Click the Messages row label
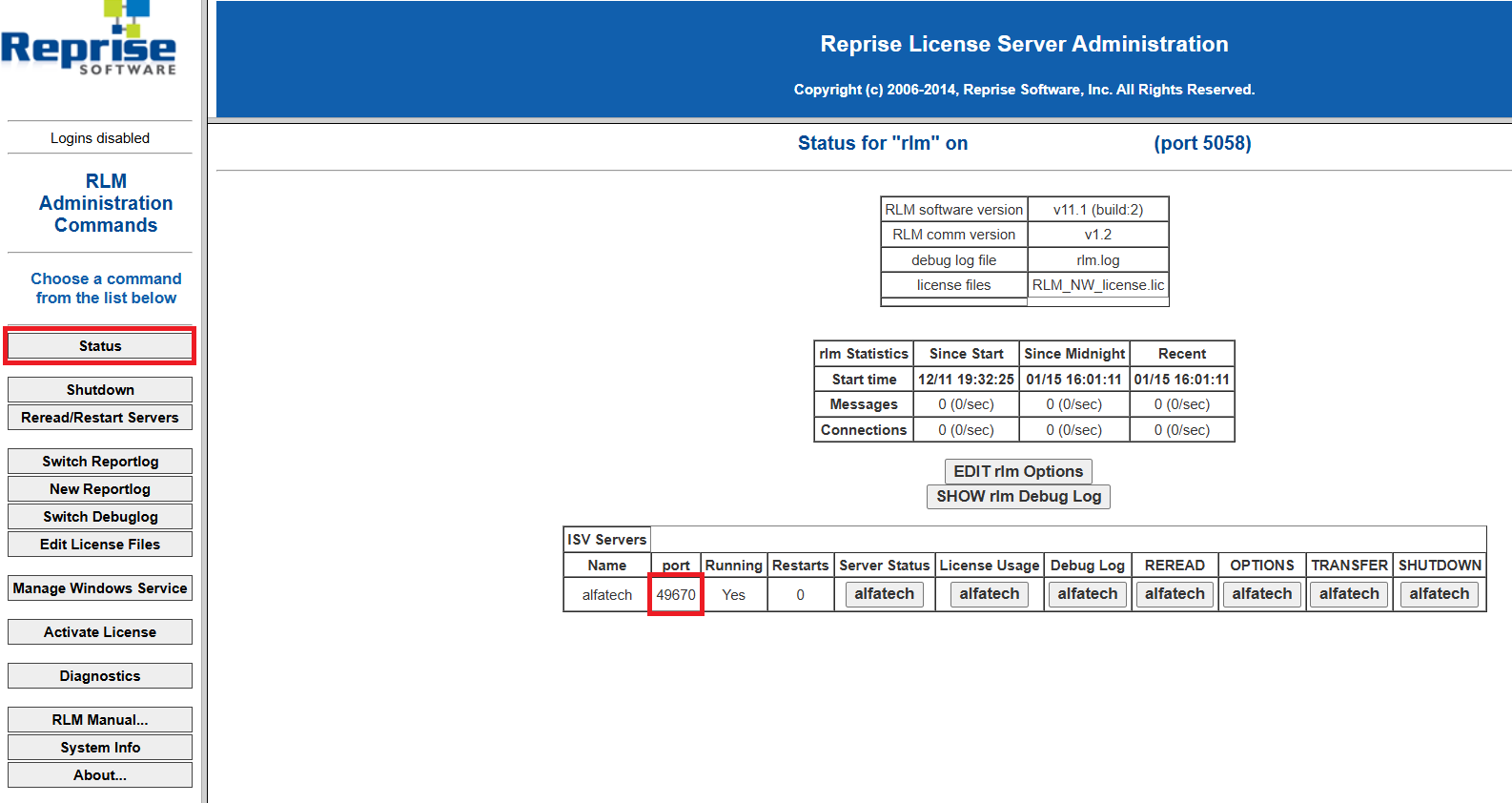 864,404
